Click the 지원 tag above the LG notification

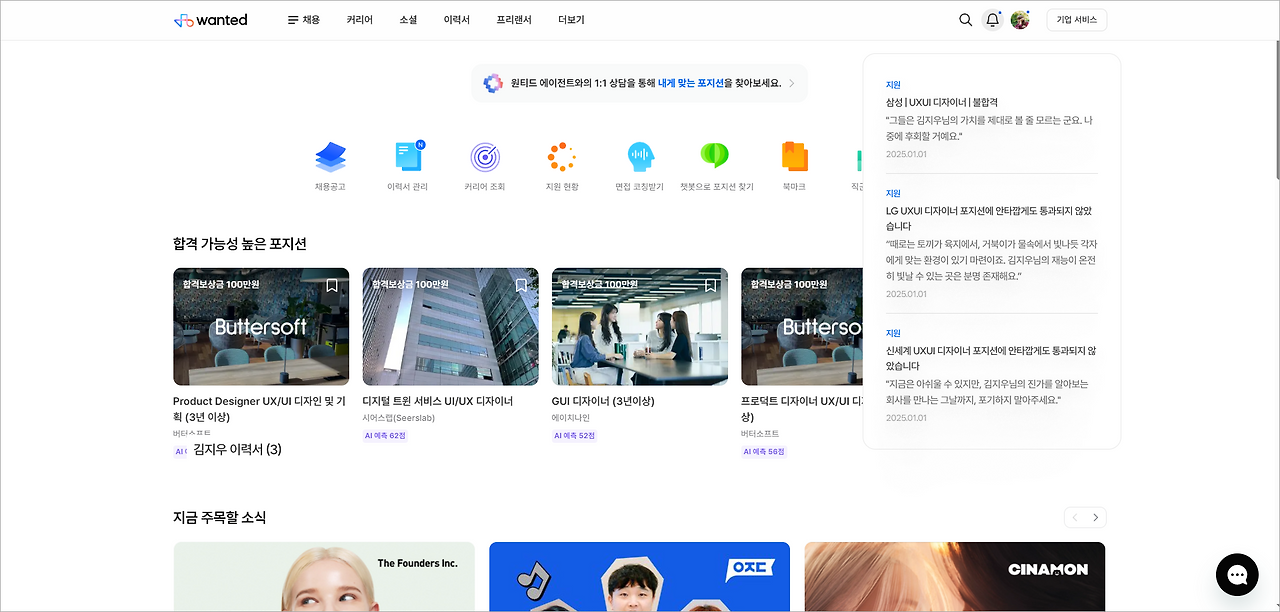tap(893, 193)
